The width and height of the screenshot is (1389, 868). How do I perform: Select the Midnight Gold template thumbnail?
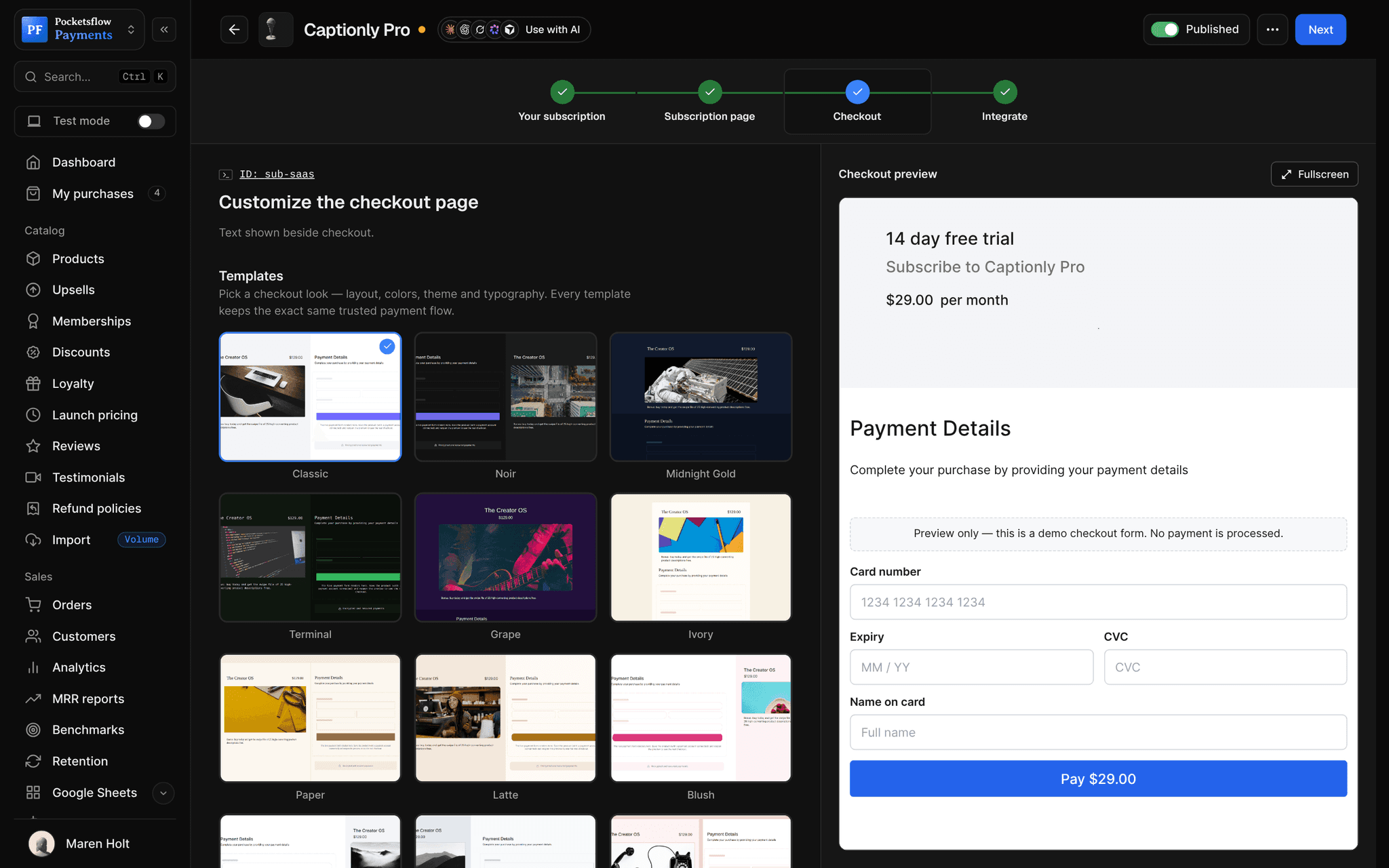tap(701, 397)
